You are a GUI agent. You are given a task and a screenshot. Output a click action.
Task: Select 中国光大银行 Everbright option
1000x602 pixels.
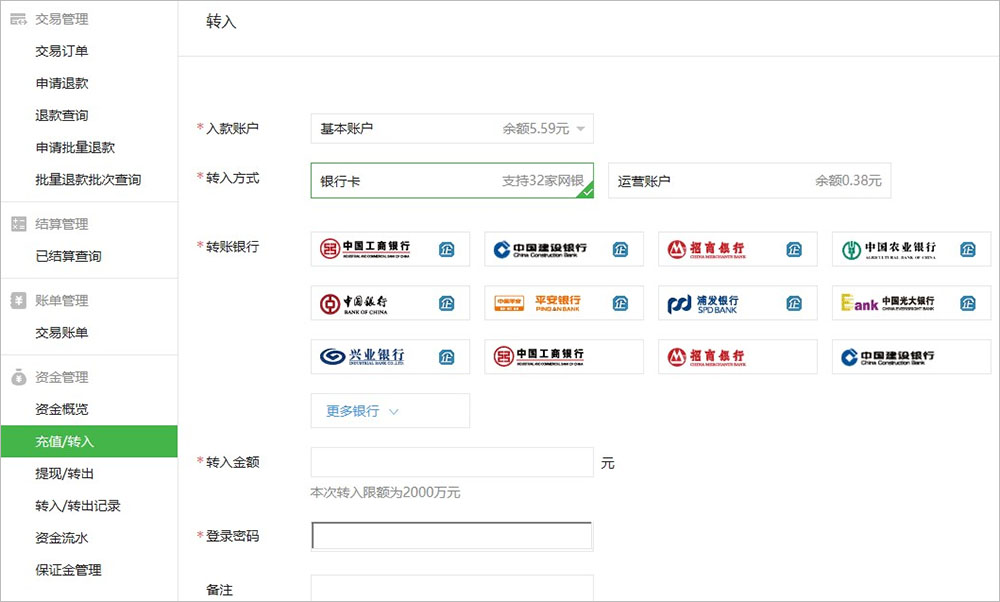click(911, 303)
